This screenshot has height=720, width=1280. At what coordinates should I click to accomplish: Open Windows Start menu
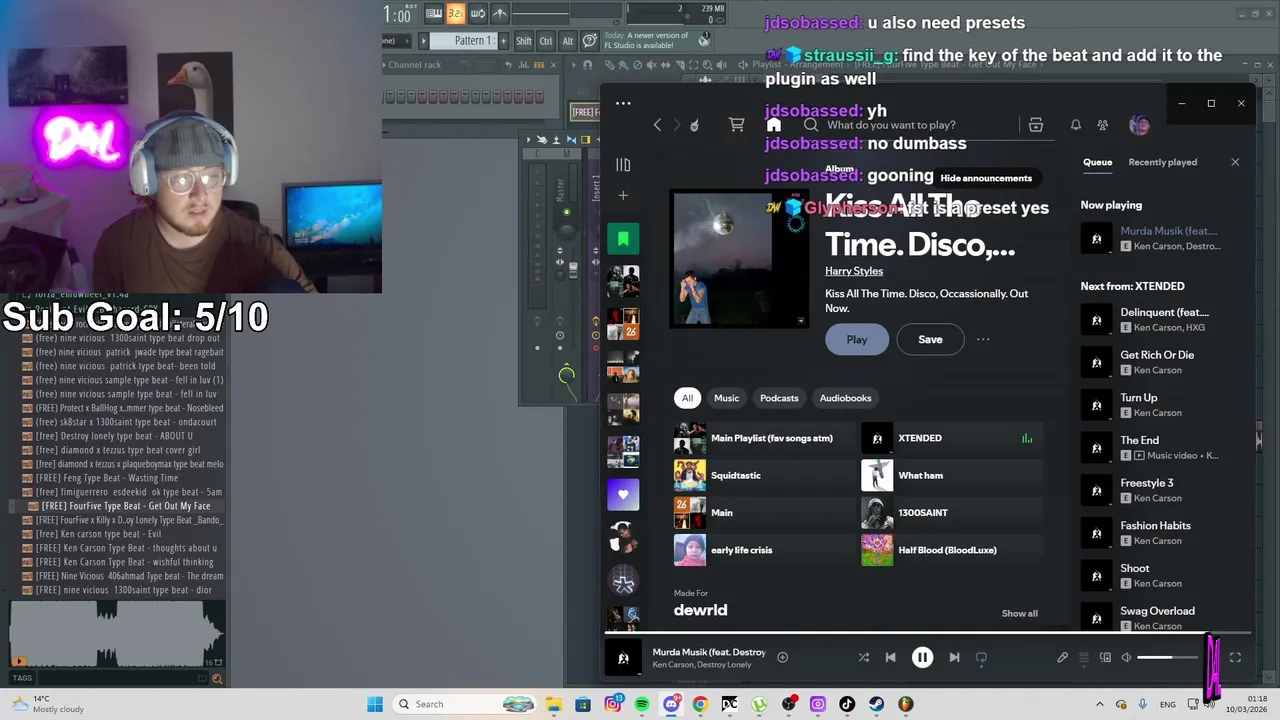375,704
